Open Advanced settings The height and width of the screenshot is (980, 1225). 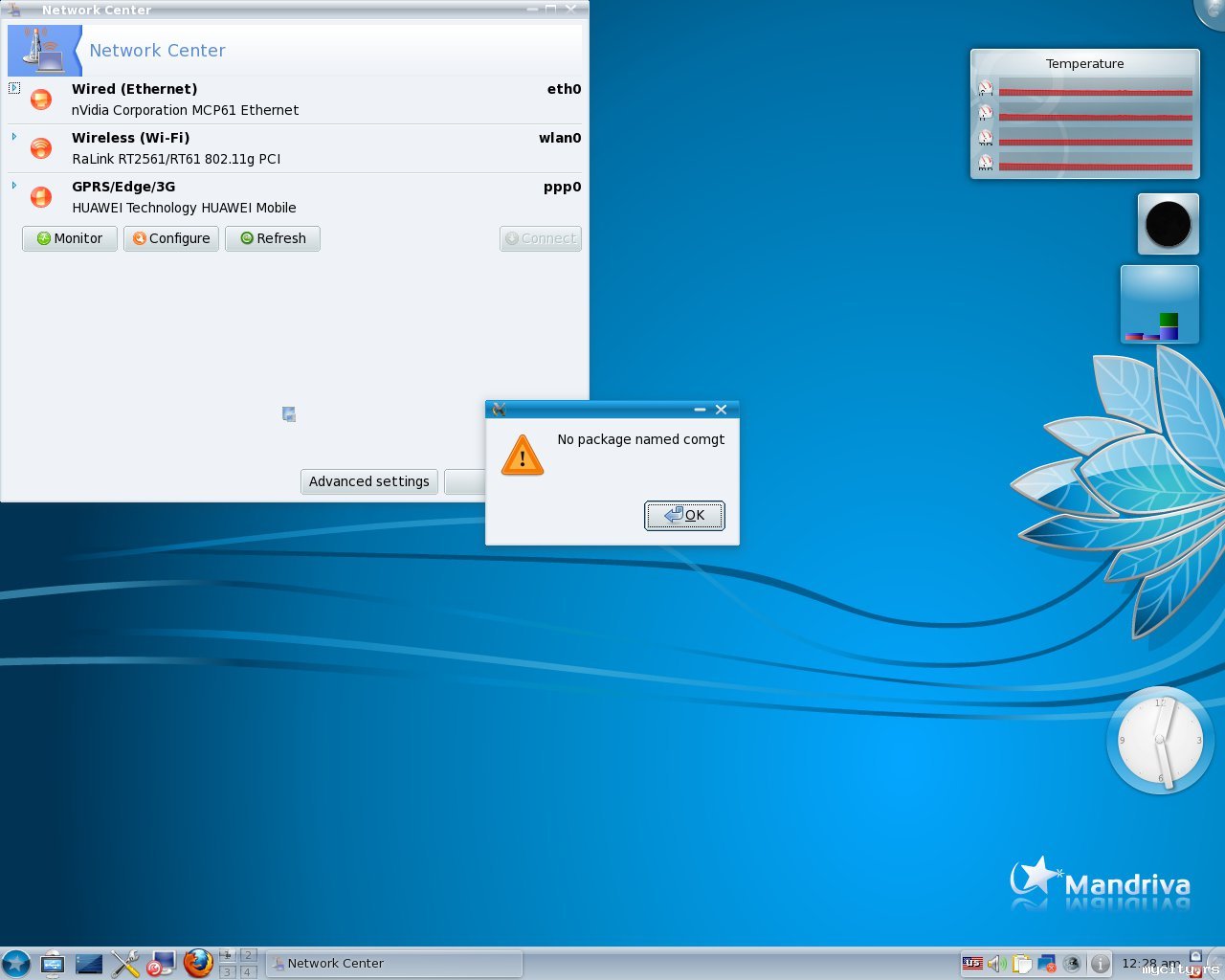click(x=369, y=481)
